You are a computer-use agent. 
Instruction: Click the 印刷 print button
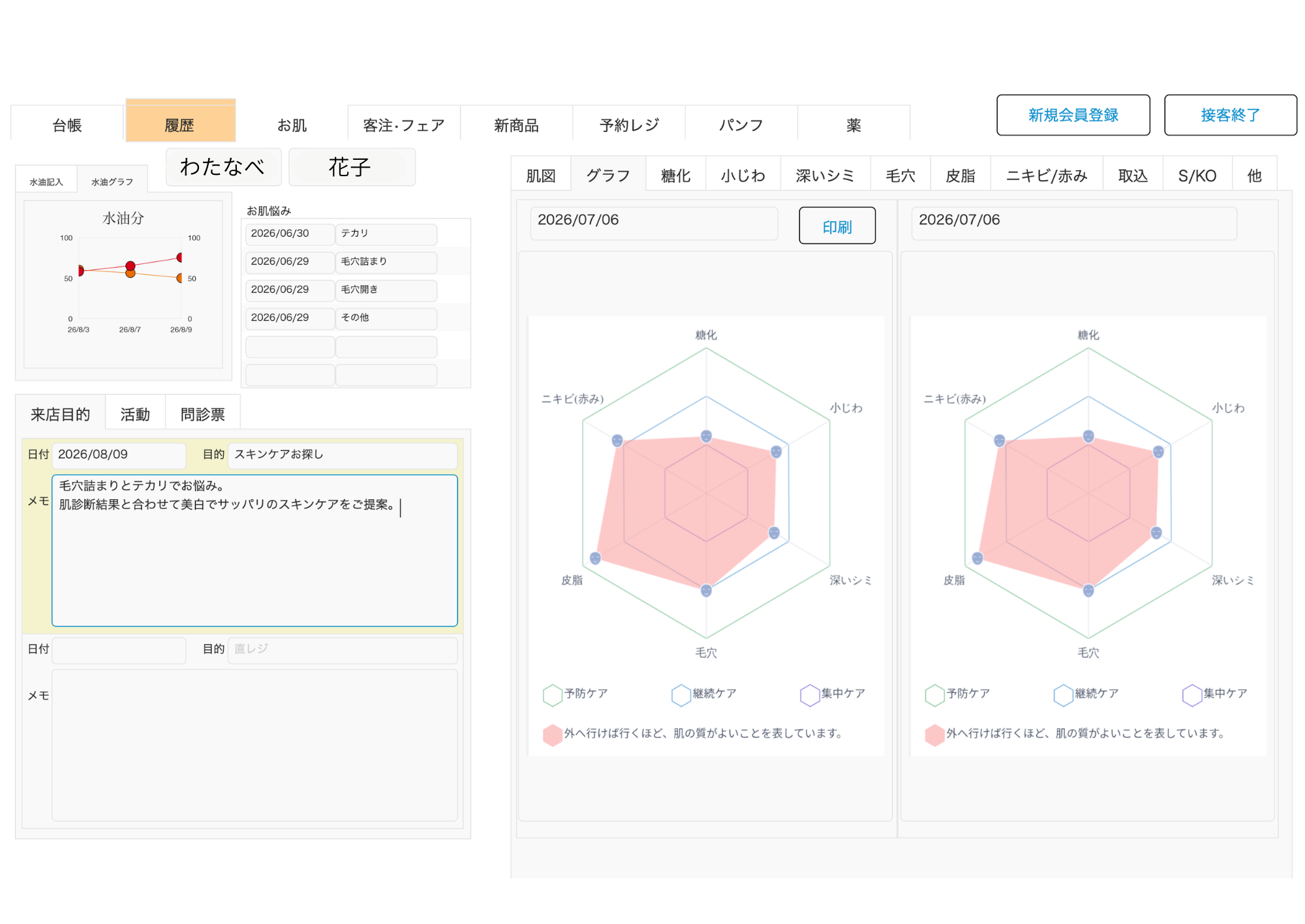[x=837, y=226]
